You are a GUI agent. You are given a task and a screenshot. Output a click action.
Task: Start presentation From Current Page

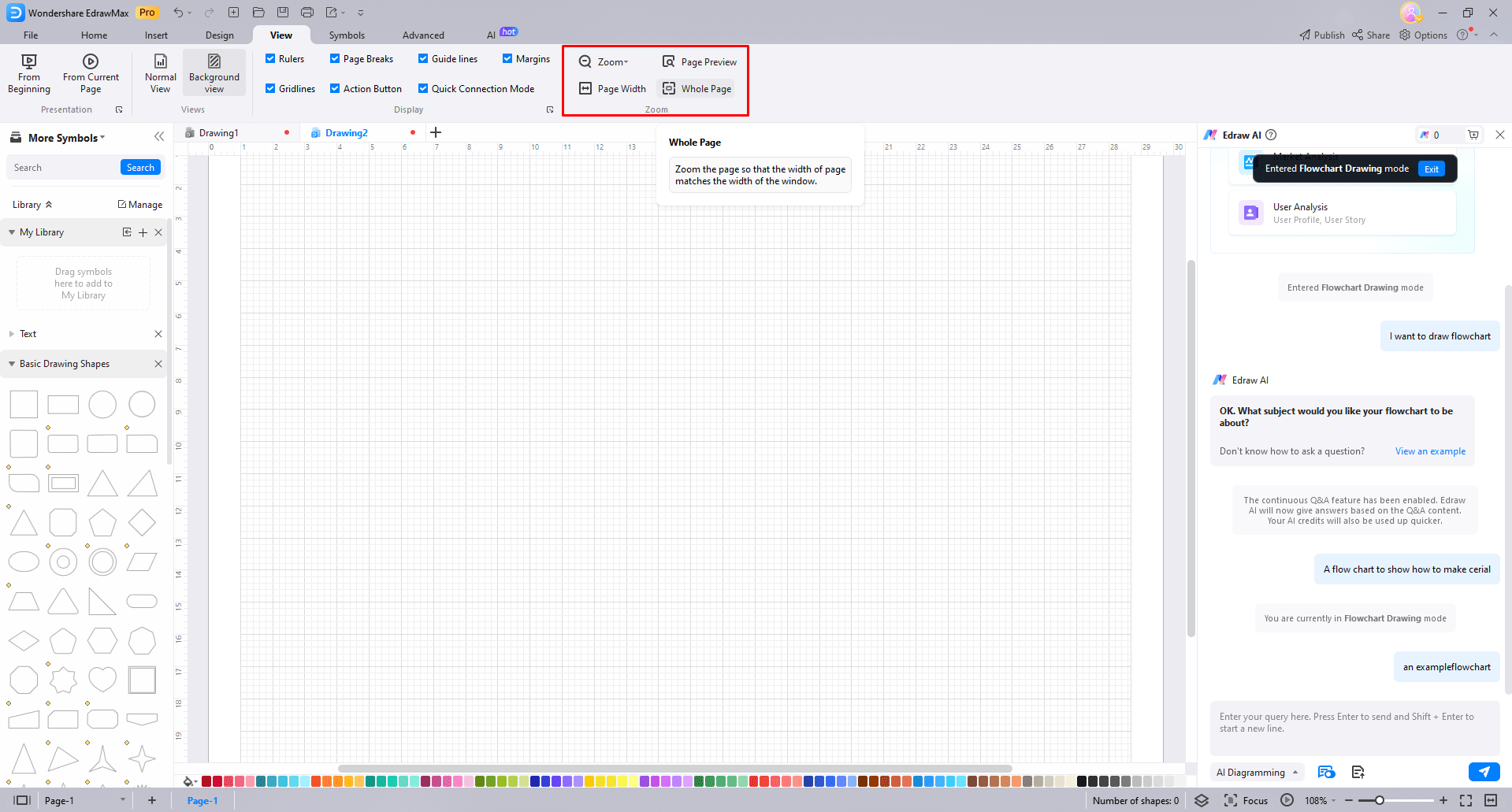(91, 74)
